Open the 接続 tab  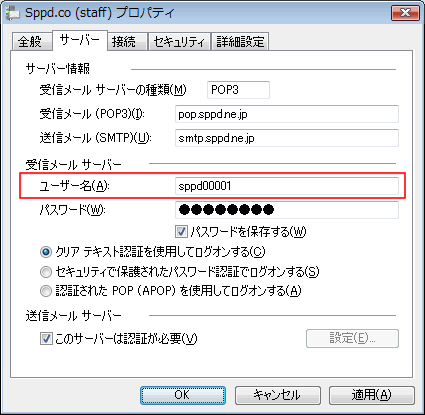pos(127,42)
